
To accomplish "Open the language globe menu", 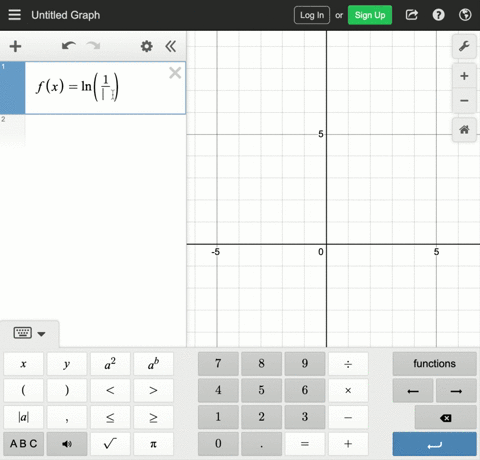I will [465, 15].
